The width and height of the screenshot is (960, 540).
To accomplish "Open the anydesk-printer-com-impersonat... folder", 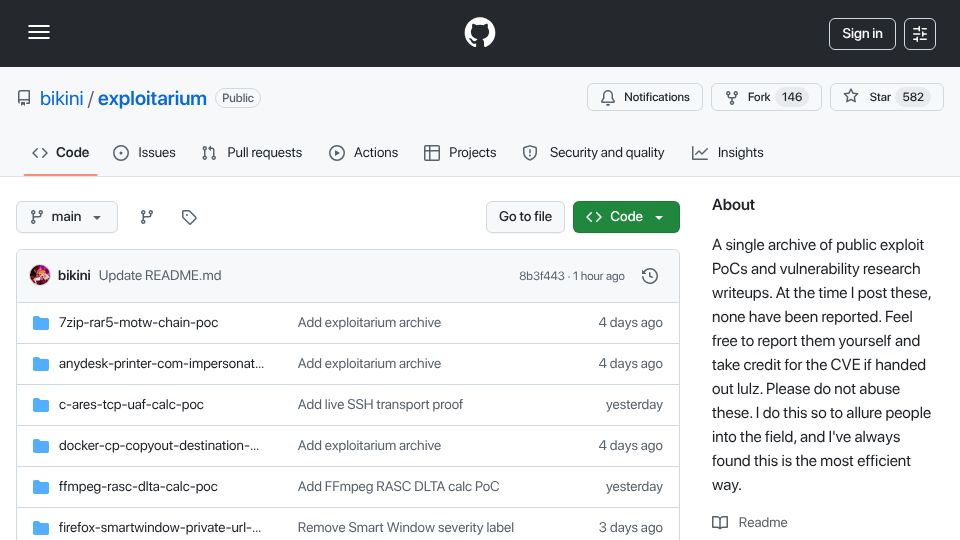I will click(x=162, y=364).
